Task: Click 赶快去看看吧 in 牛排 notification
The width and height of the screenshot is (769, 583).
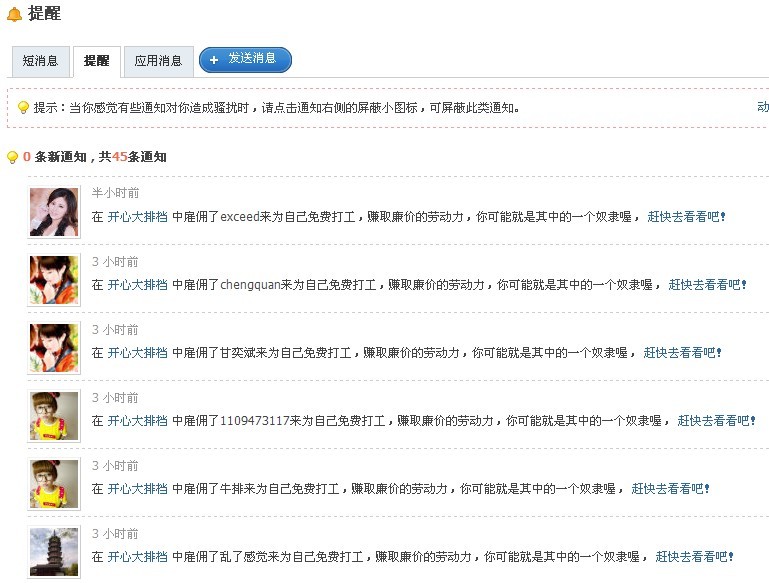Action: (x=670, y=489)
